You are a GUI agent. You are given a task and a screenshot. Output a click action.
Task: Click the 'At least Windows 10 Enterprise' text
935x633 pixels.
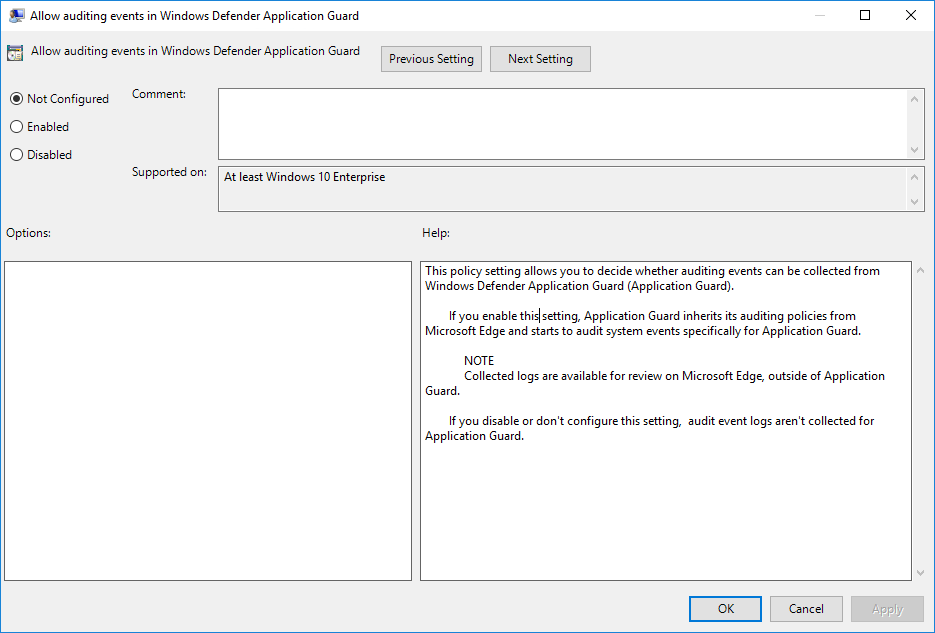coord(304,177)
